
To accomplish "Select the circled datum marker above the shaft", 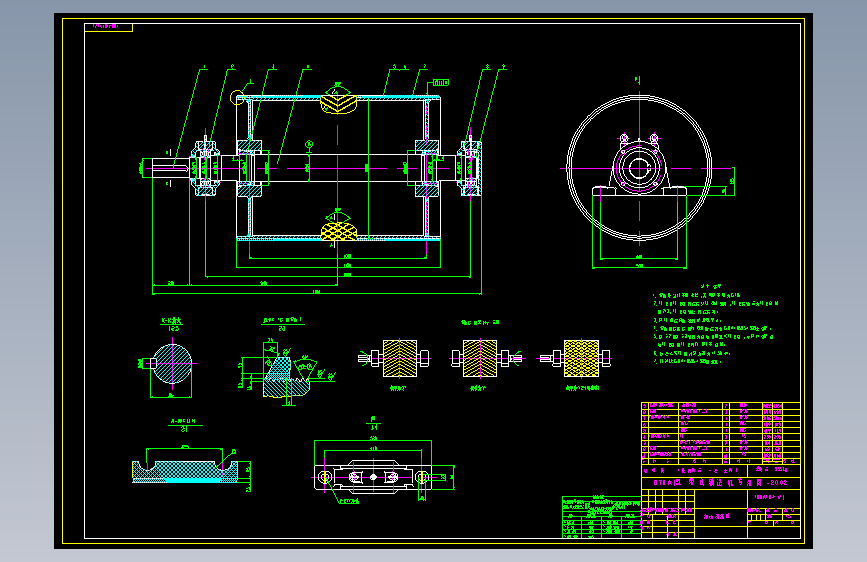I will point(309,144).
